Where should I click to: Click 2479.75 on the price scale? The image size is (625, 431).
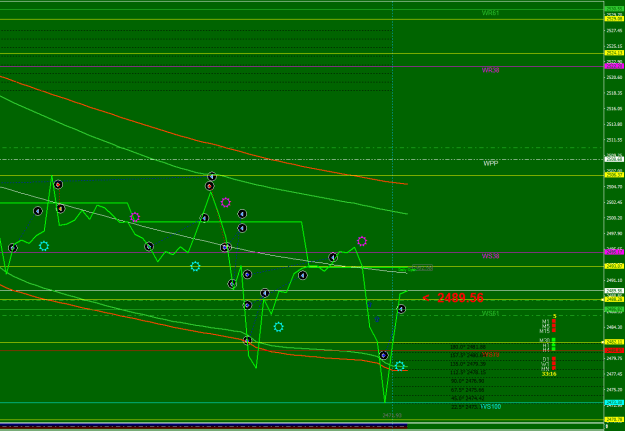coord(614,358)
